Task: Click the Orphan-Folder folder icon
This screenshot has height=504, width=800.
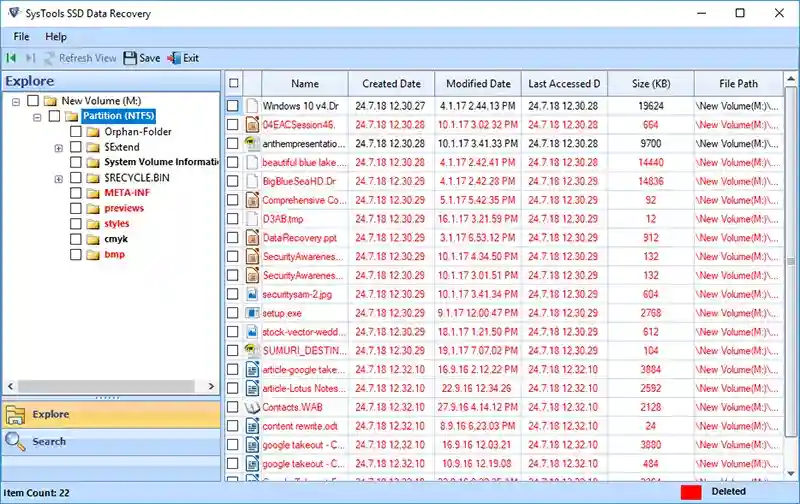Action: (x=93, y=132)
